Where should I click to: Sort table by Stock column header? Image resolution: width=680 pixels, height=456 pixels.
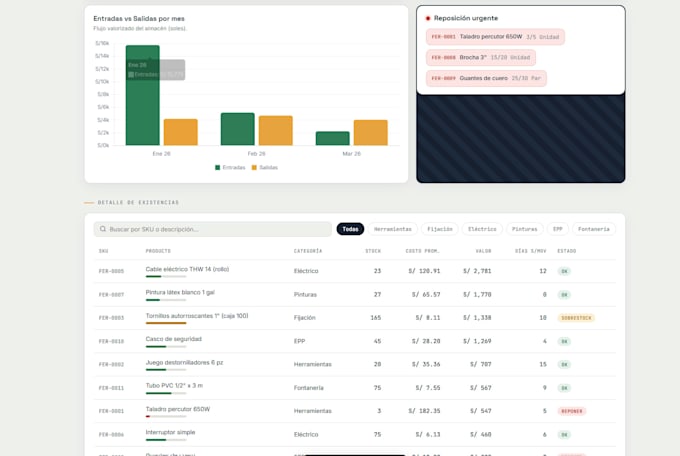tap(373, 251)
